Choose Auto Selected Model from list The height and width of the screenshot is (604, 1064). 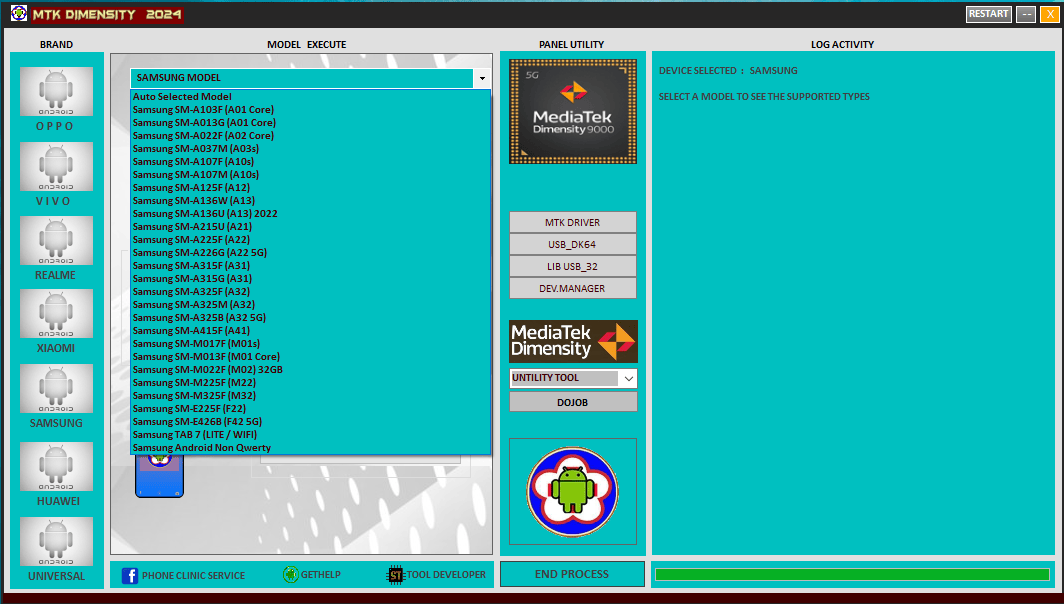[x=310, y=97]
